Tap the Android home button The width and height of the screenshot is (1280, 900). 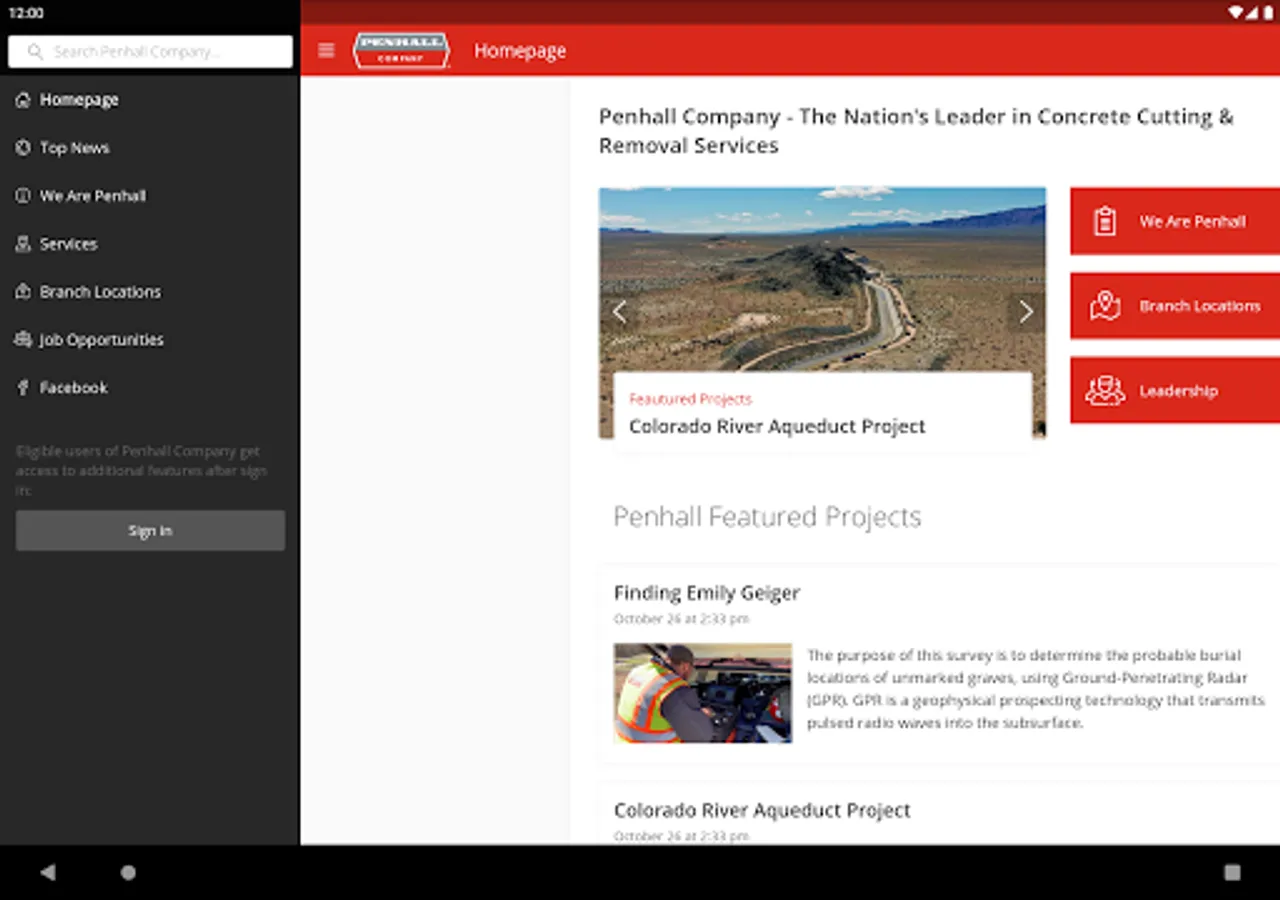pyautogui.click(x=128, y=872)
